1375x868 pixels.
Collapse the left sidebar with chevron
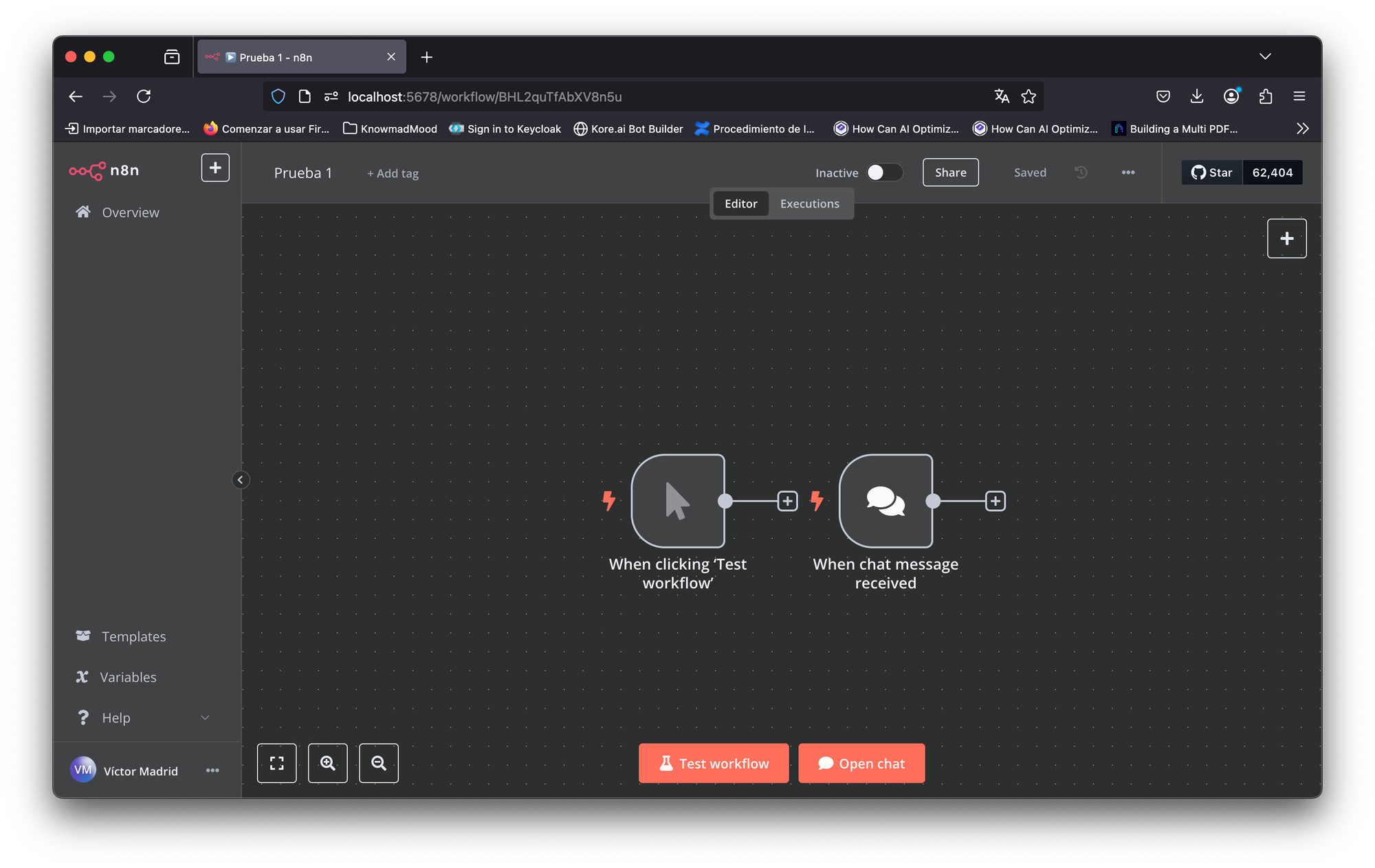click(x=240, y=480)
